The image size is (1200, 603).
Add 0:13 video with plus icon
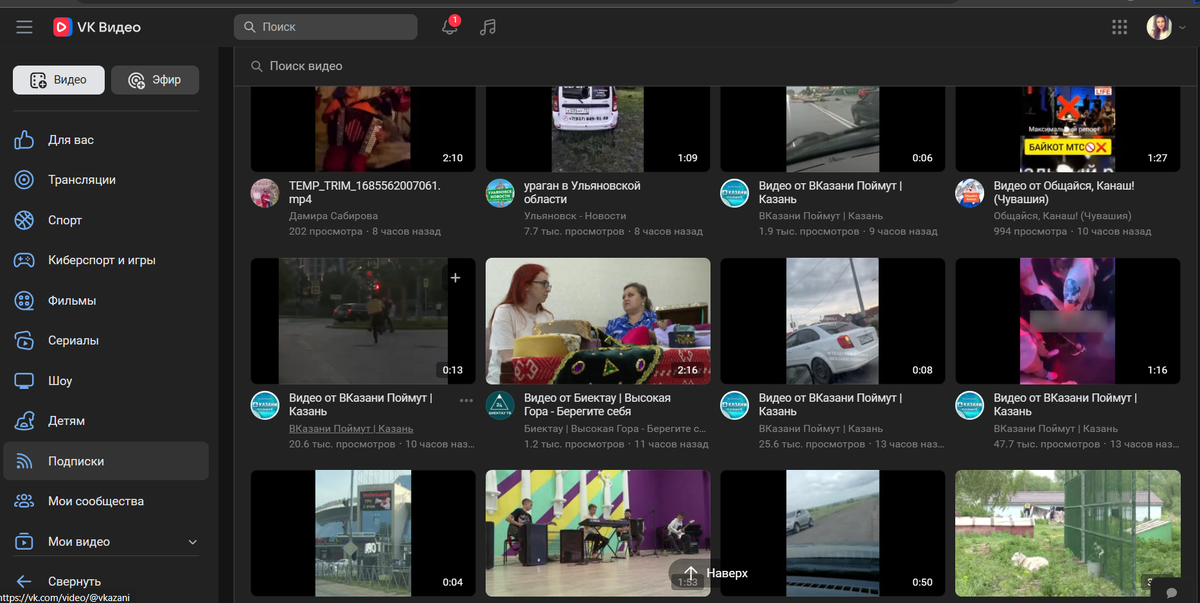[455, 278]
